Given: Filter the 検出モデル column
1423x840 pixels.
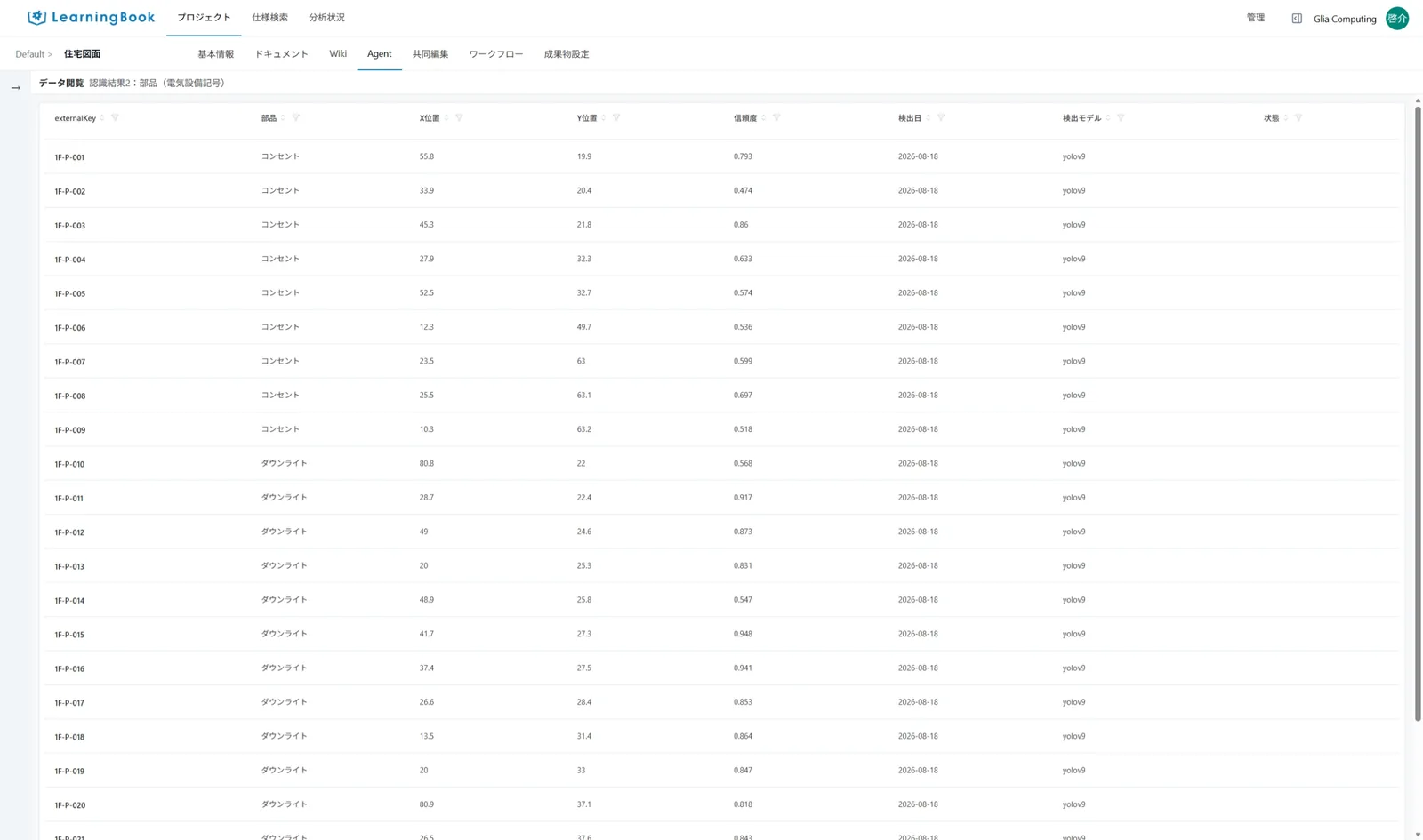Looking at the screenshot, I should 1121,118.
